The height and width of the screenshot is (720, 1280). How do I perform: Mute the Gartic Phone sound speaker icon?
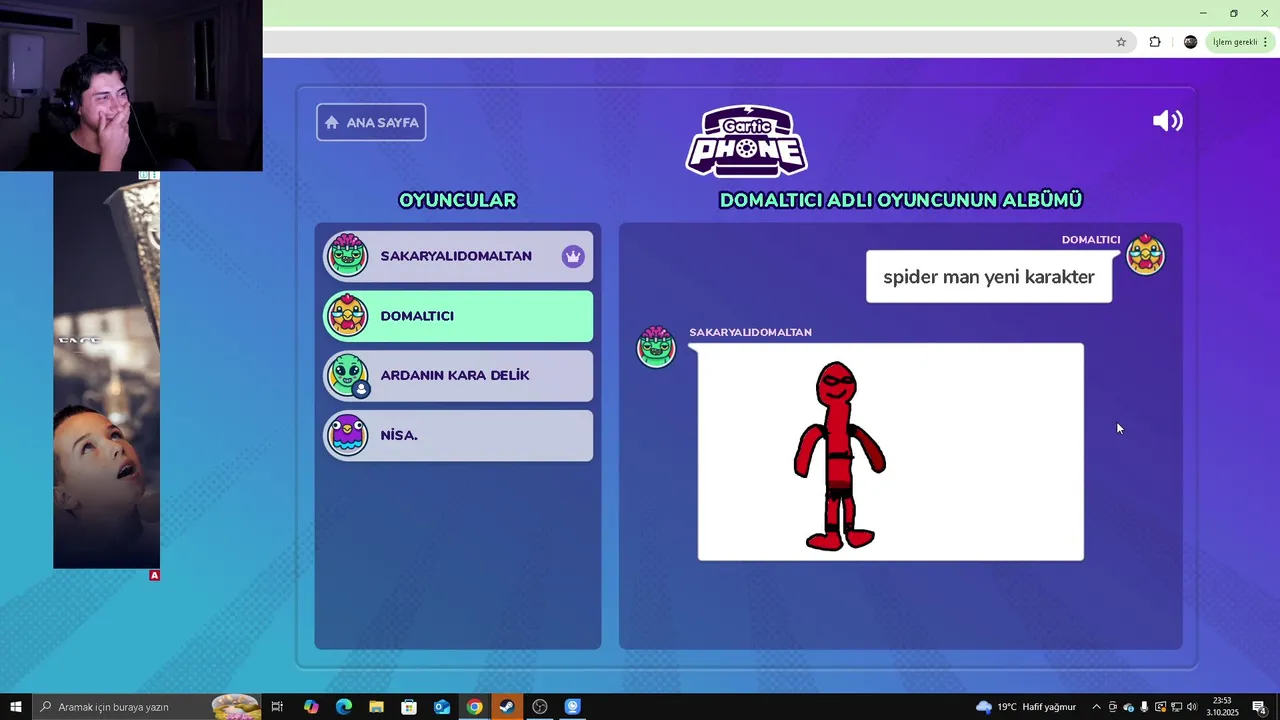pyautogui.click(x=1167, y=121)
